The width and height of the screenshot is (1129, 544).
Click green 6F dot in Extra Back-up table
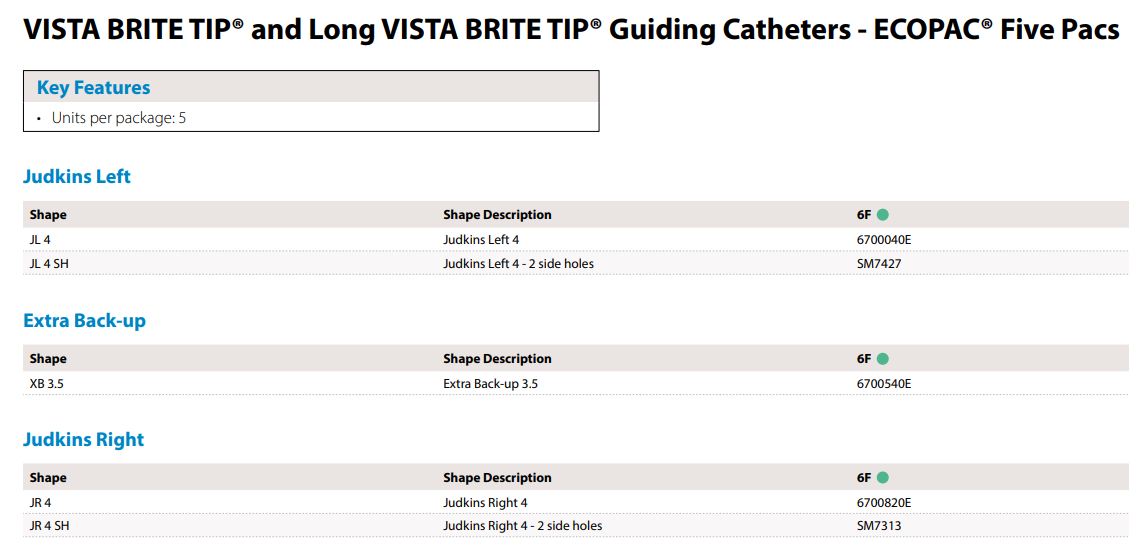(883, 358)
